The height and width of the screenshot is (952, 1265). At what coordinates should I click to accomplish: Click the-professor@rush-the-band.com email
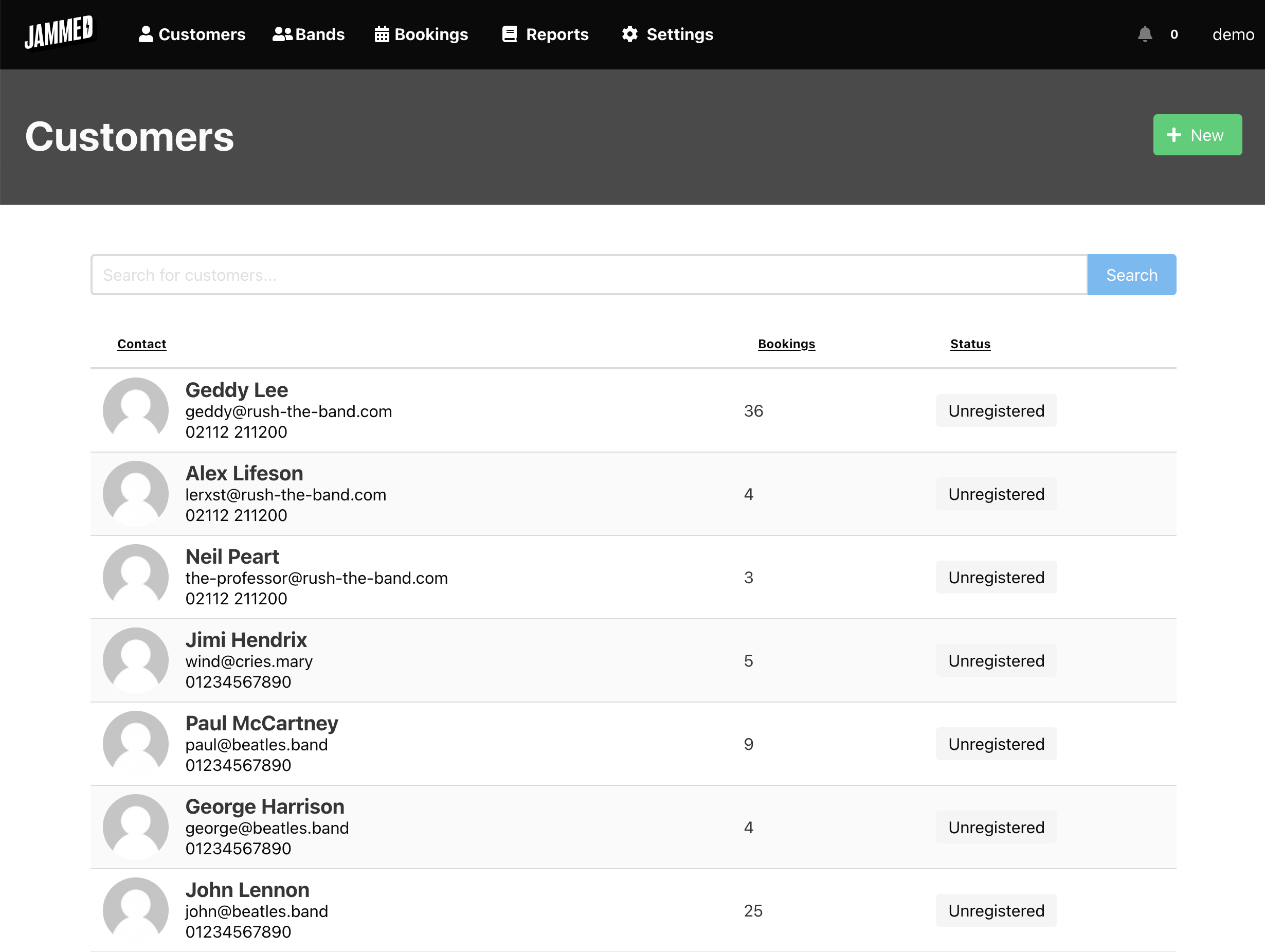[316, 578]
